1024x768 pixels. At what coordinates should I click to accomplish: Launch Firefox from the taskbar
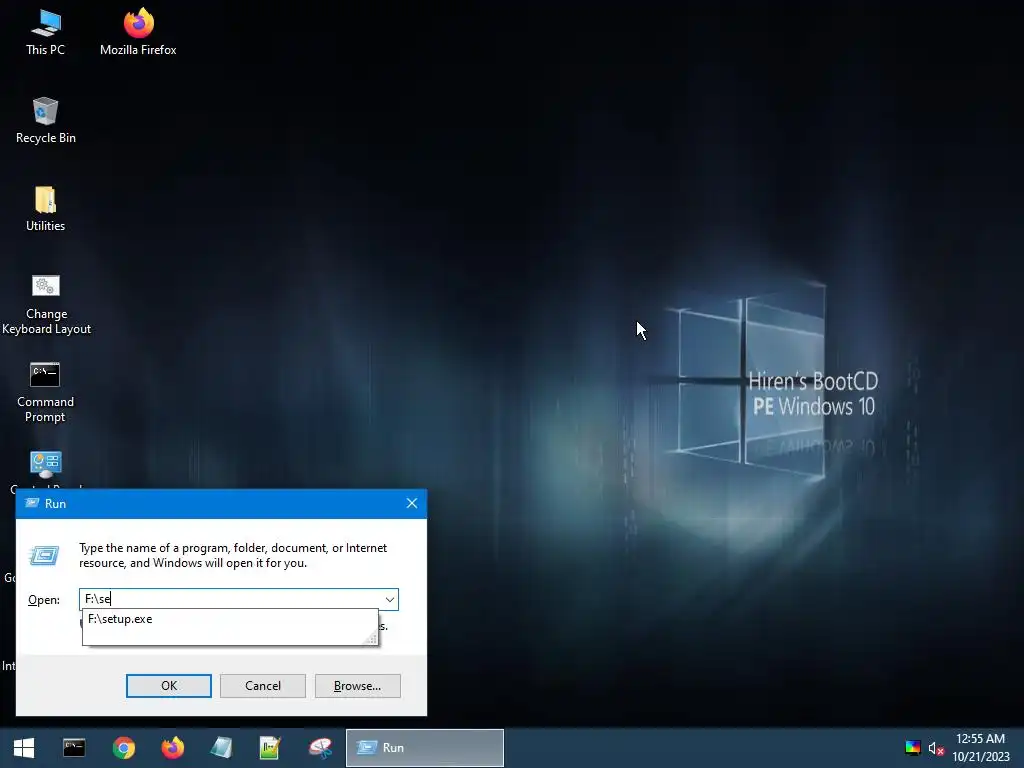(x=172, y=748)
